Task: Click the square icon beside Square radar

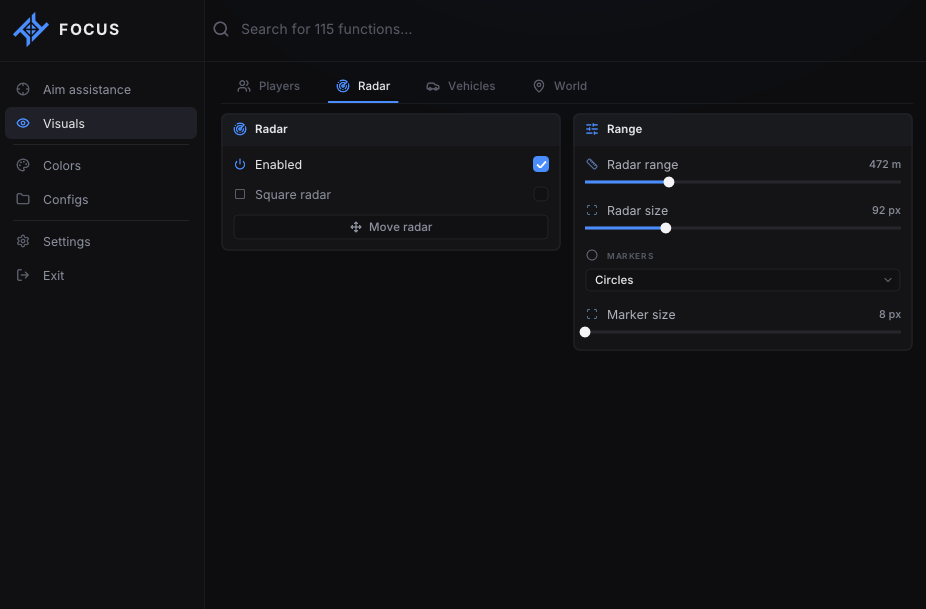Action: coord(240,194)
